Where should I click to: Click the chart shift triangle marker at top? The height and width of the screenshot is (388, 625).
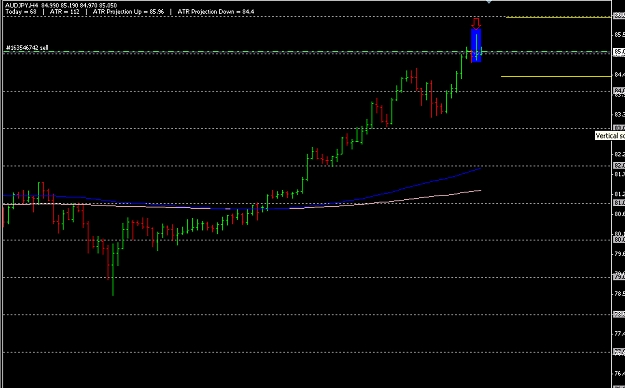(489, 2)
